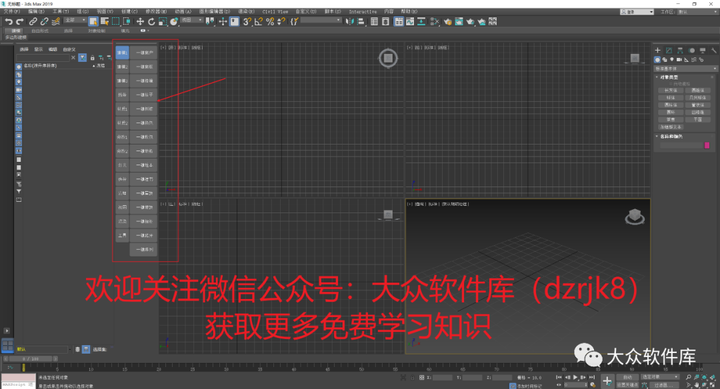720x389 pixels.
Task: Toggle the Ribbon display button
Action: [399, 21]
